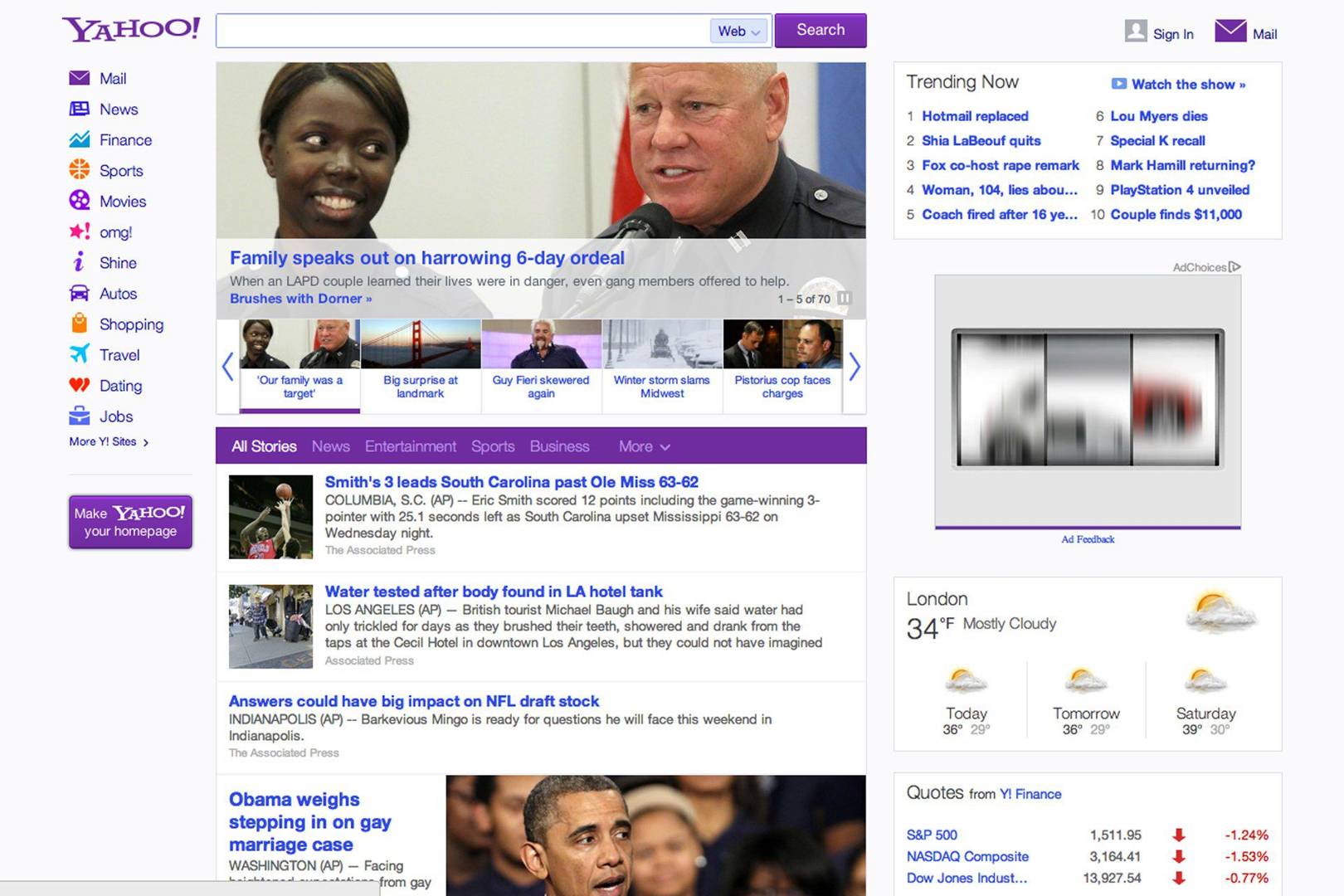Click in the search input field
Screen dimensions: 1344x896
(x=463, y=31)
